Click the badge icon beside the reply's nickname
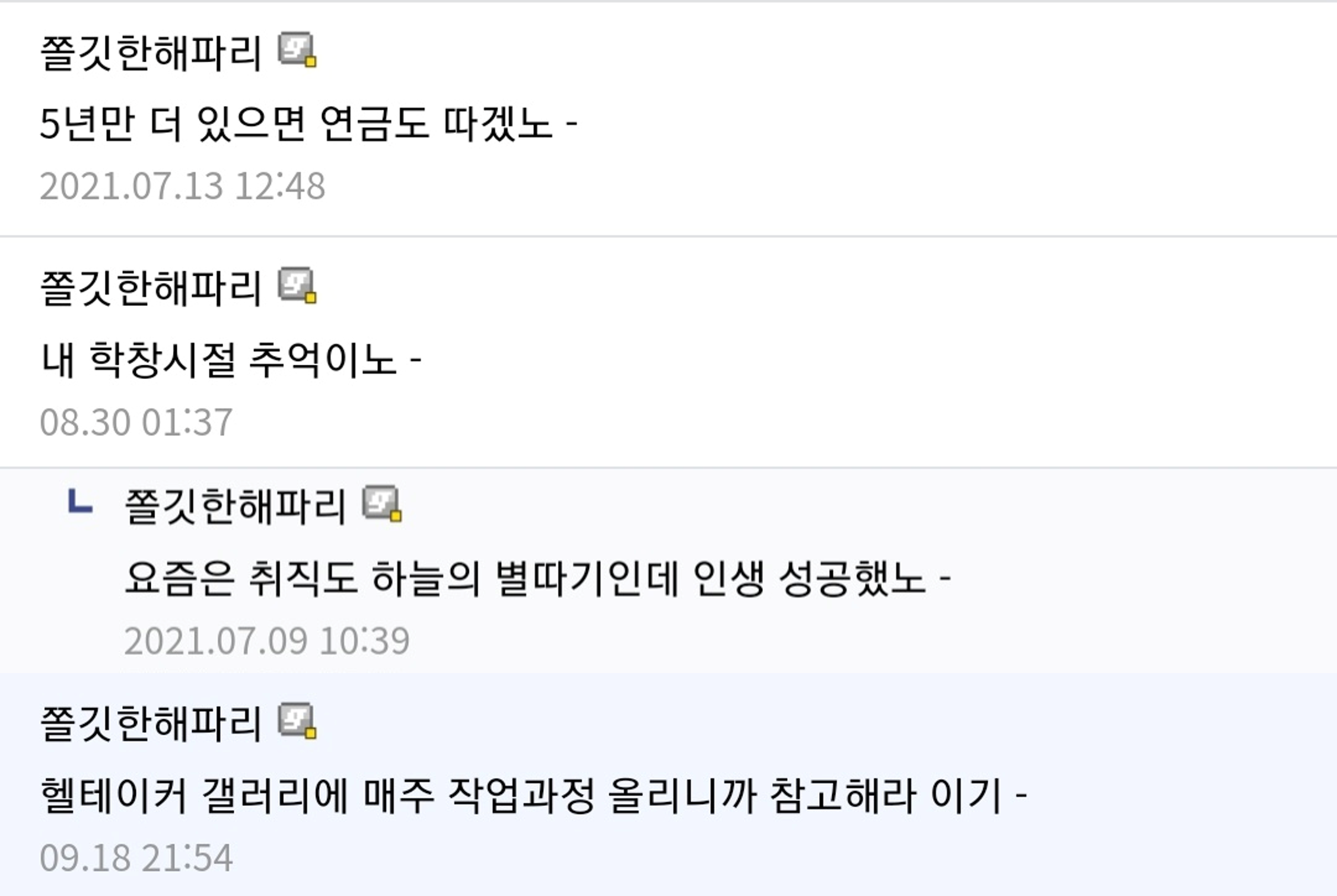Image resolution: width=1337 pixels, height=896 pixels. pyautogui.click(x=381, y=504)
